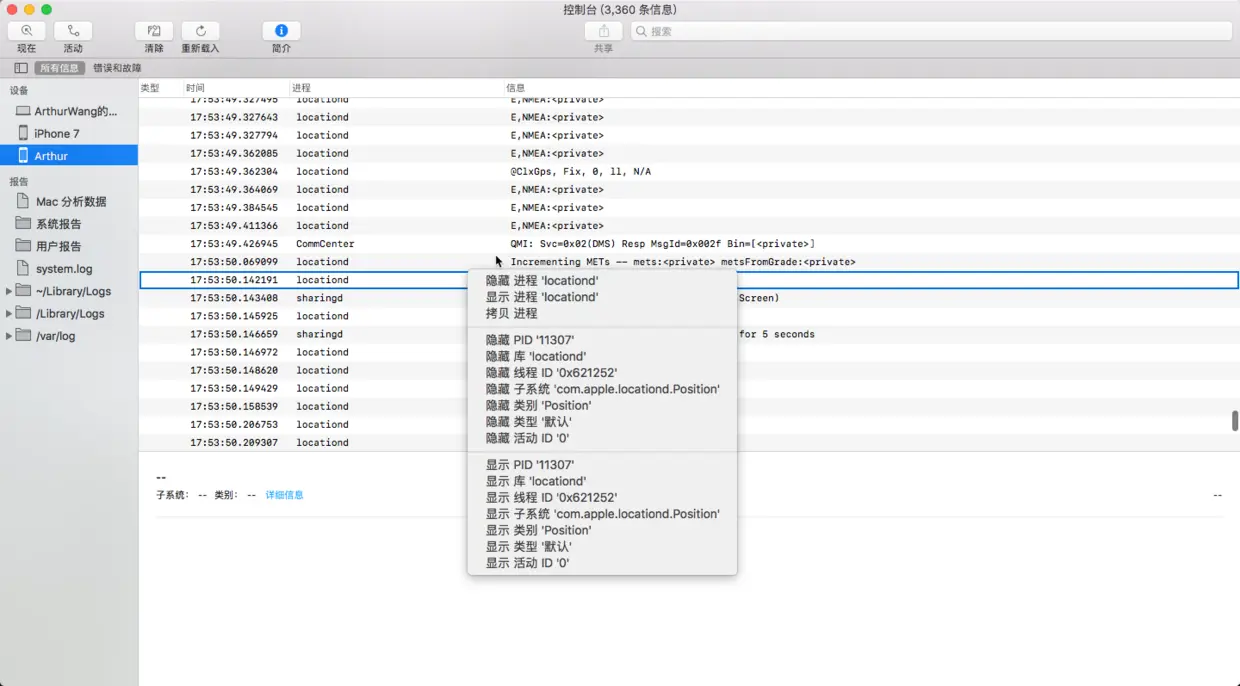Image resolution: width=1240 pixels, height=686 pixels.
Task: Click the 清除 (Clear) toolbar icon
Action: (154, 31)
